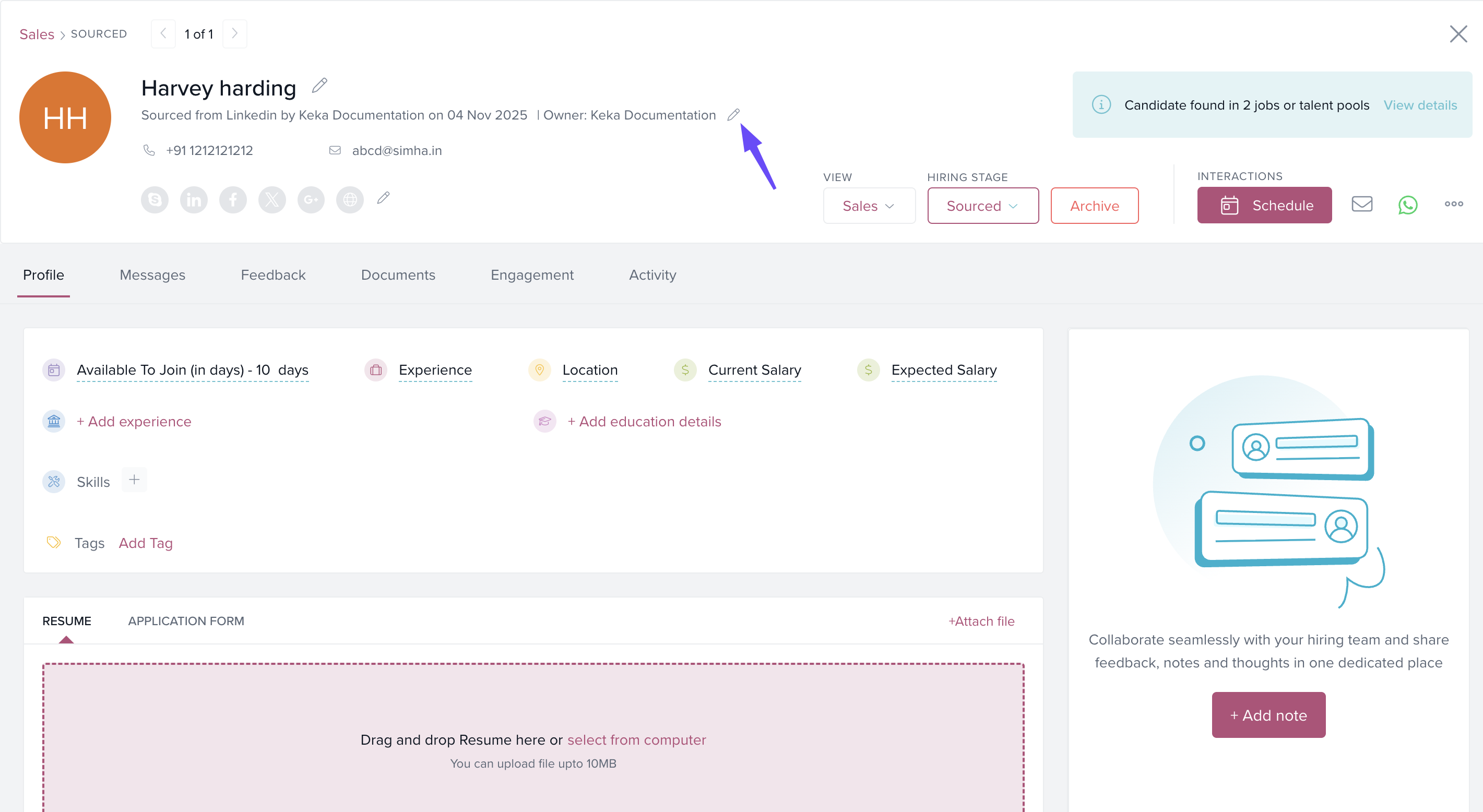Send email via the envelope icon
The width and height of the screenshot is (1483, 812).
pos(1361,204)
